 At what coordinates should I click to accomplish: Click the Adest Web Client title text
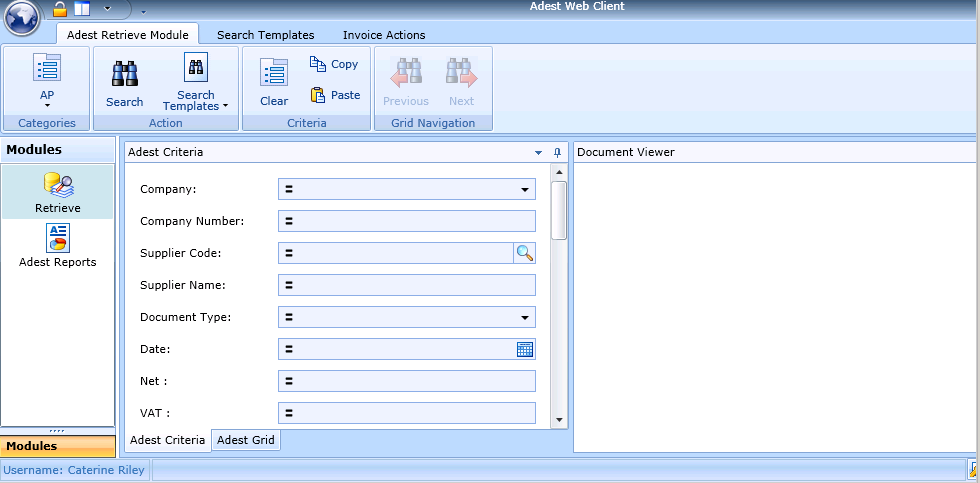pos(577,6)
